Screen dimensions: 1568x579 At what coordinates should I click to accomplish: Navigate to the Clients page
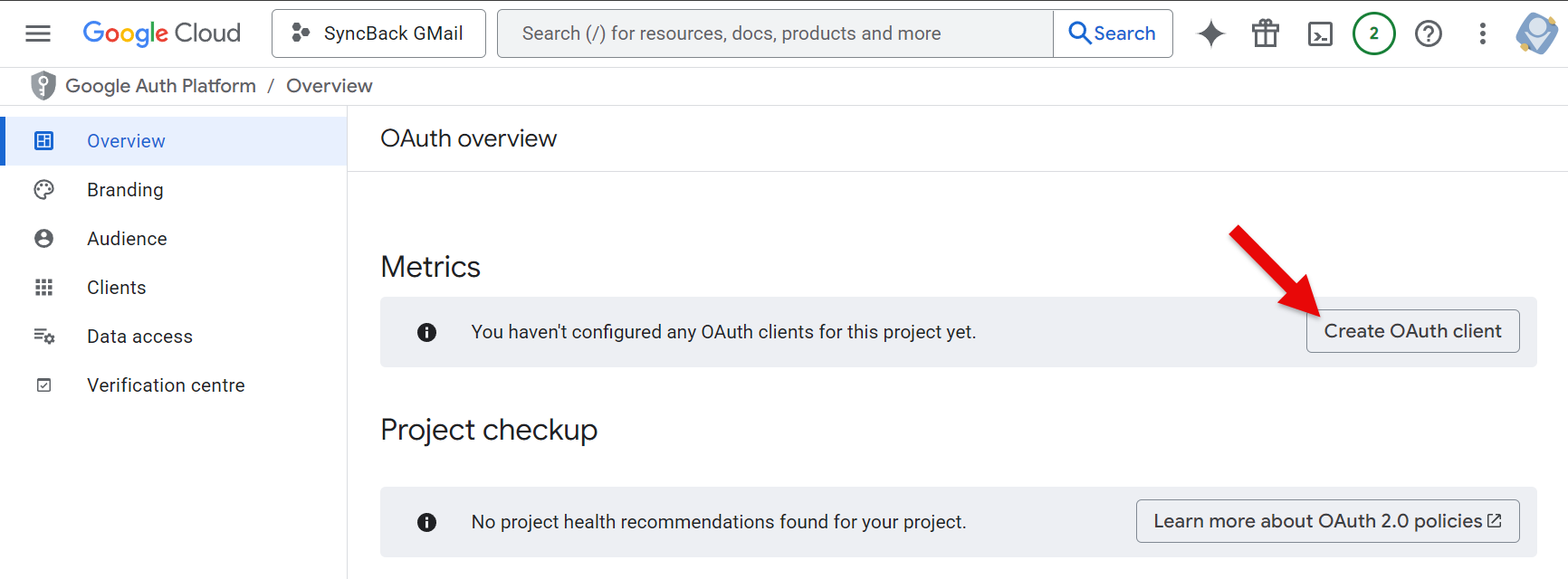click(116, 288)
